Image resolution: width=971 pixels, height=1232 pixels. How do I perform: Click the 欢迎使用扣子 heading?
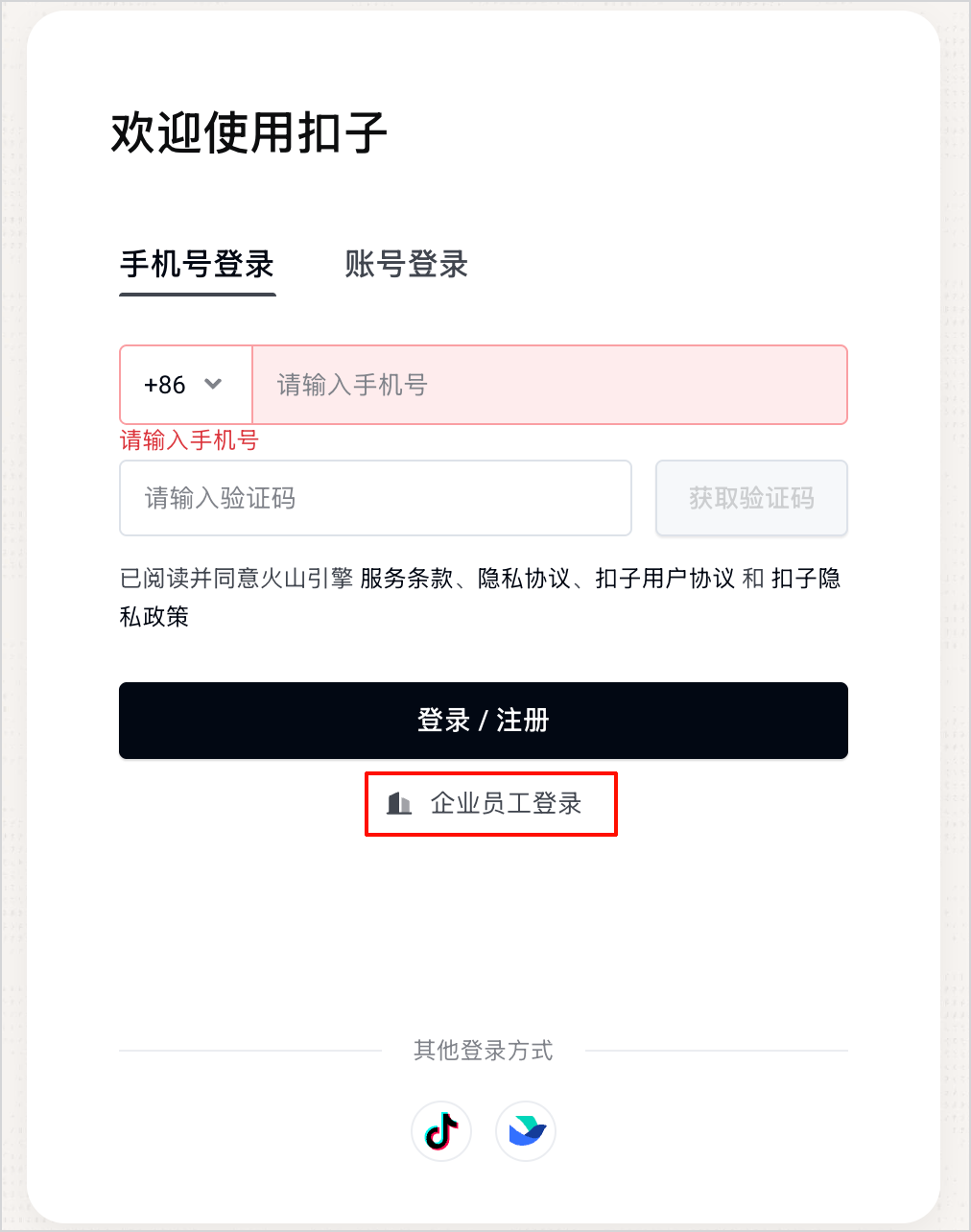(x=249, y=132)
